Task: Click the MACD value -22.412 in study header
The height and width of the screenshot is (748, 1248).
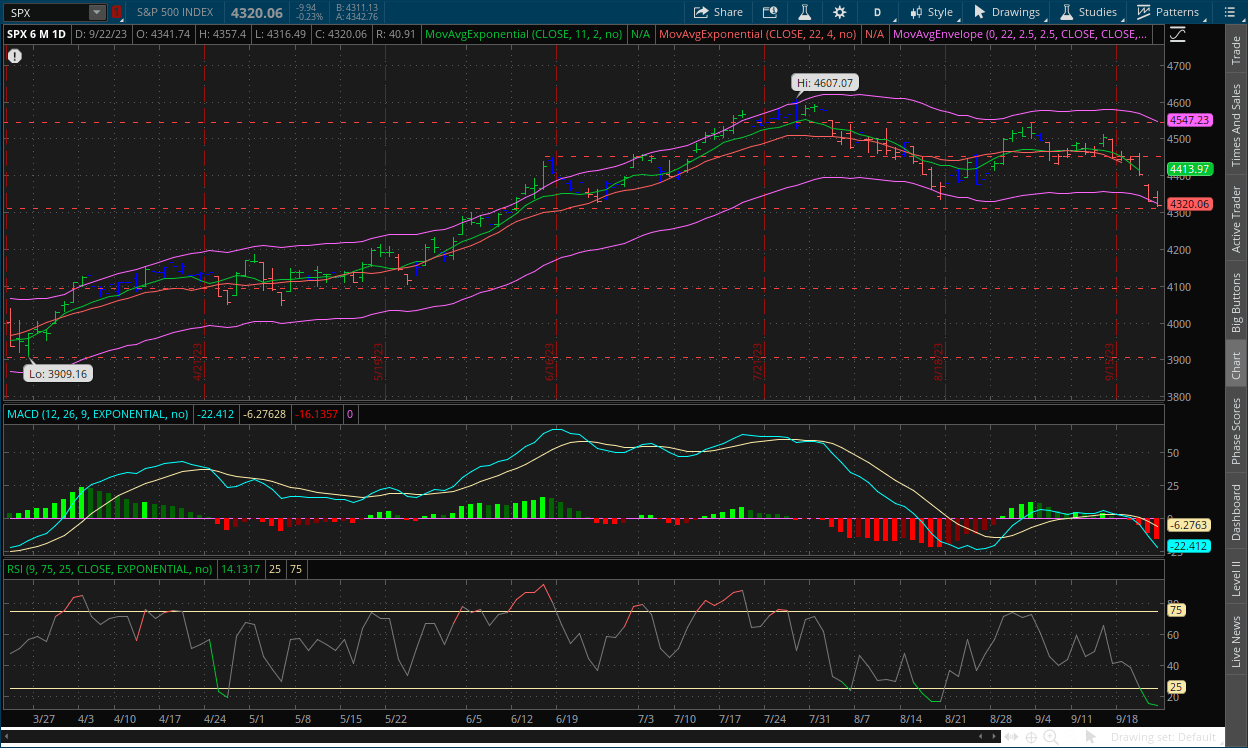Action: (x=217, y=413)
